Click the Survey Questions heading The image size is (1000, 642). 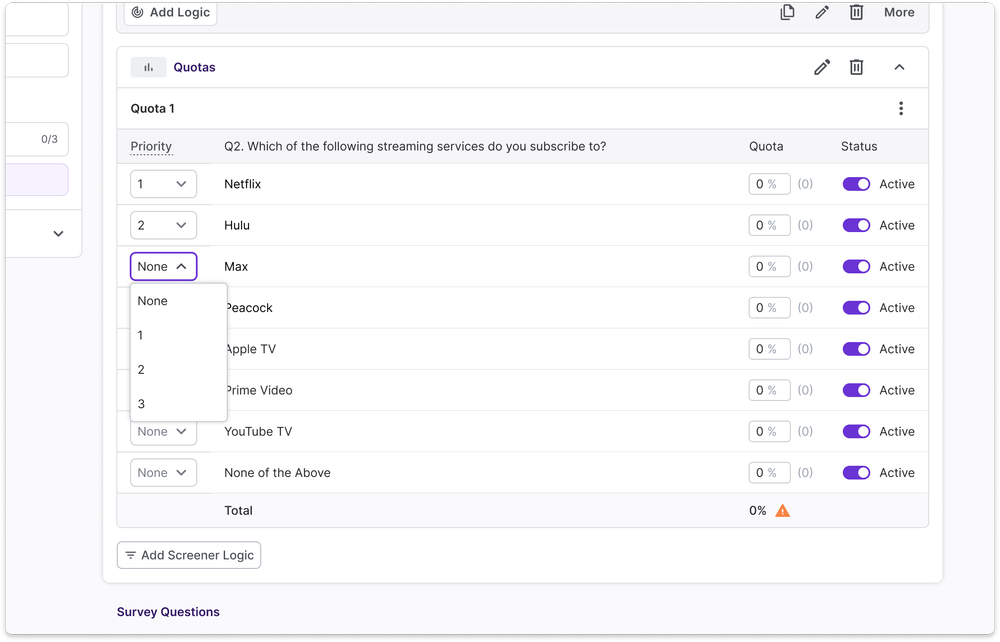tap(168, 612)
